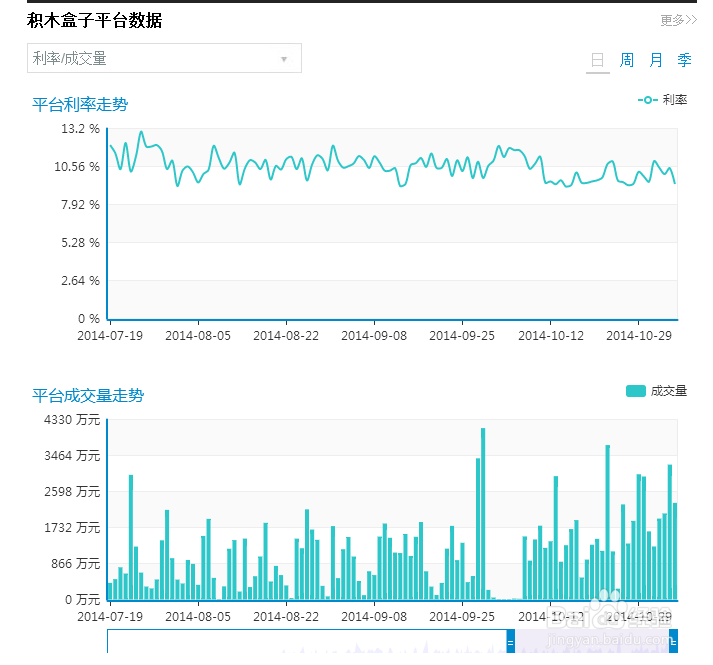713x665 pixels.
Task: Click the 13.2 % axis label
Action: [80, 129]
